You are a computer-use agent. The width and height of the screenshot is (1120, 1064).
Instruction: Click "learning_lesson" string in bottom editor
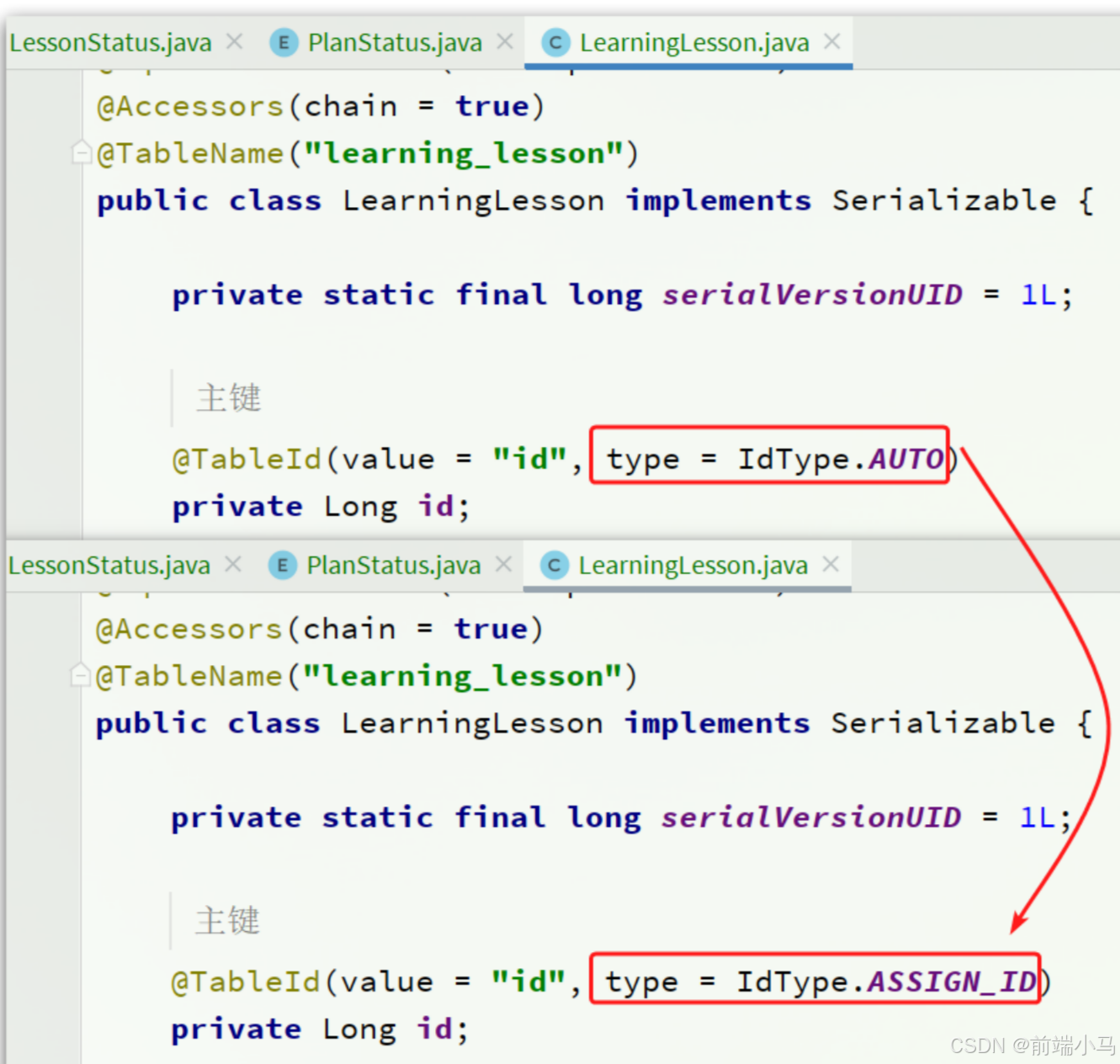[462, 676]
